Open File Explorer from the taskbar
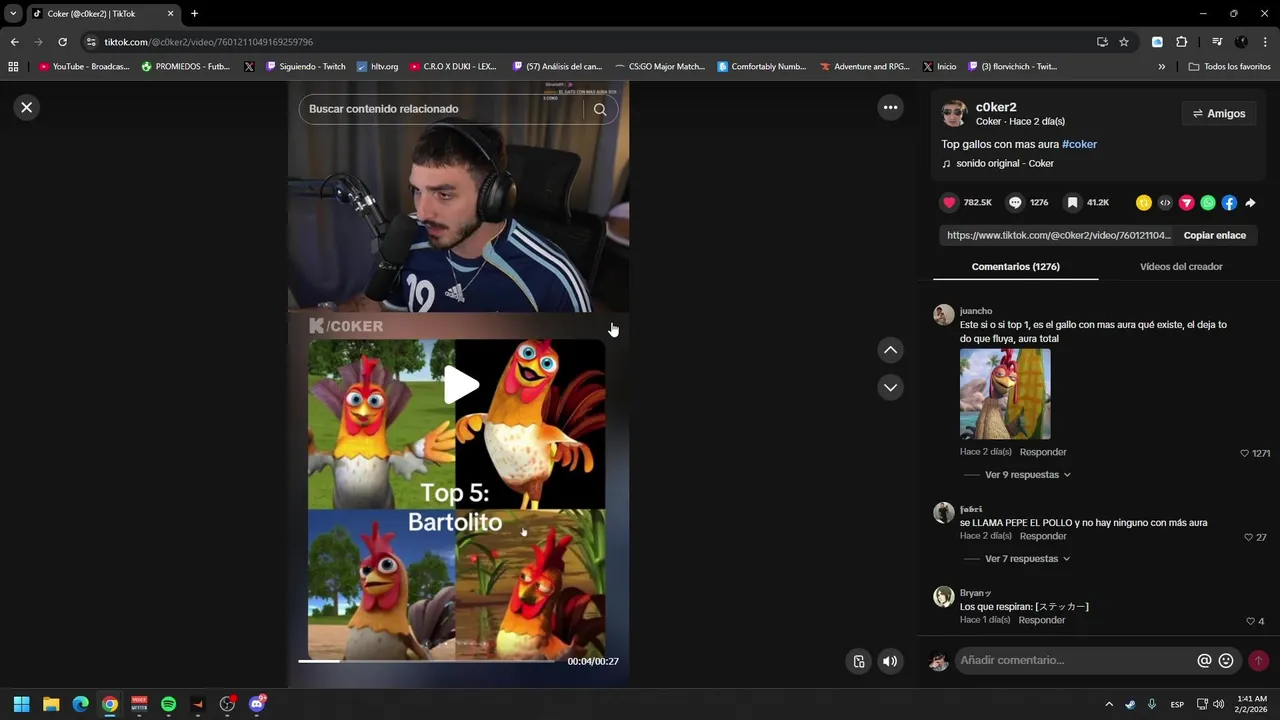The height and width of the screenshot is (720, 1280). click(x=51, y=704)
